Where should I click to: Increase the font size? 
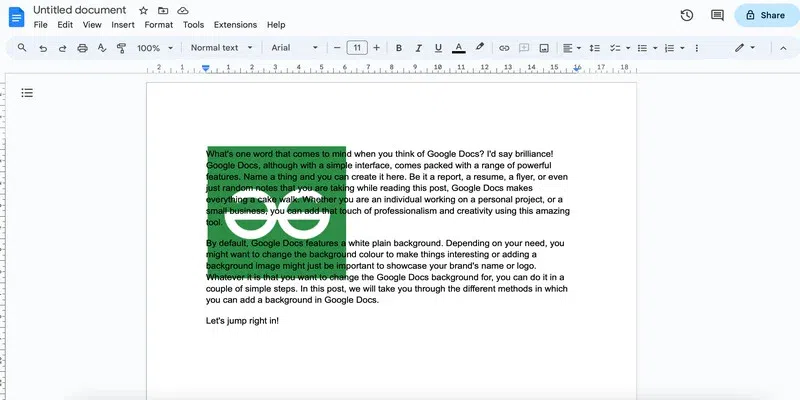377,48
